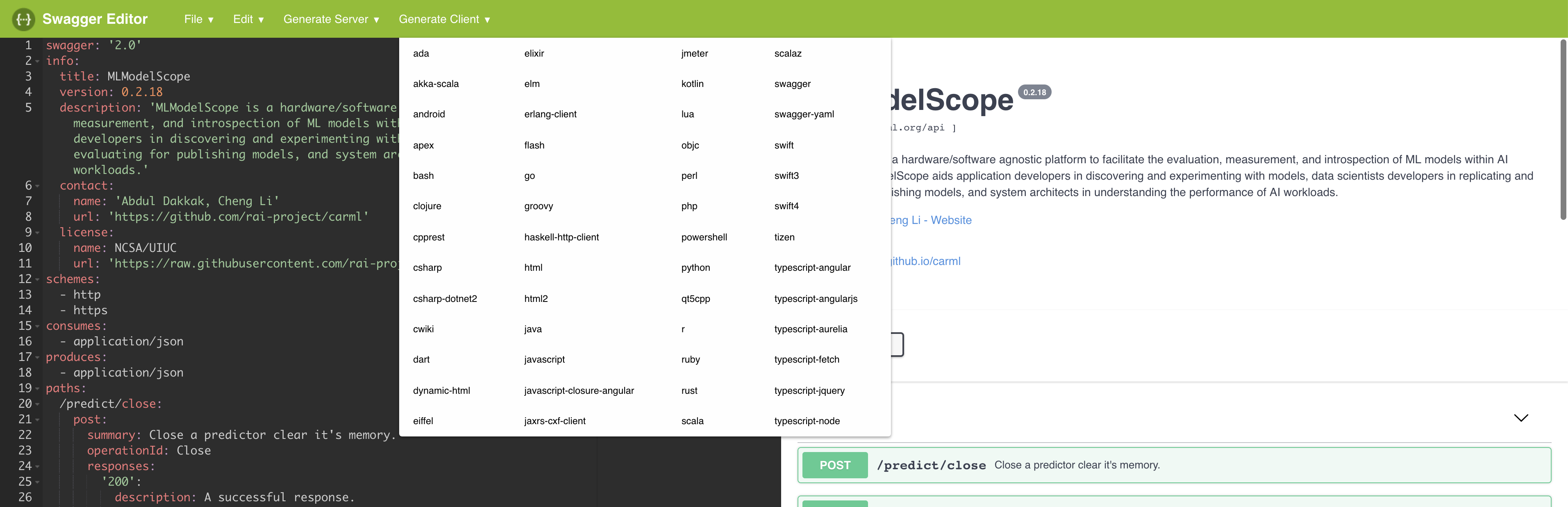This screenshot has width=1568, height=507.
Task: Choose the ada client generator
Action: (x=420, y=54)
